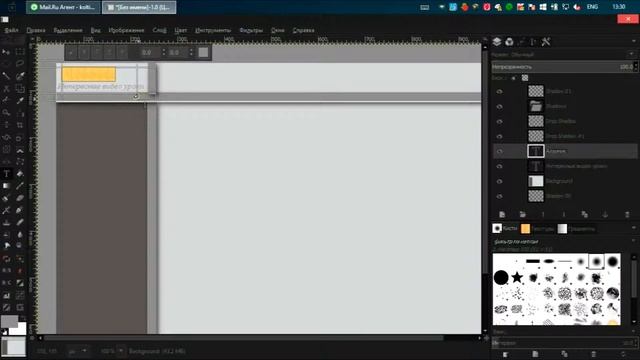Lower the selected layer one step
The image size is (640, 360).
pos(564,214)
